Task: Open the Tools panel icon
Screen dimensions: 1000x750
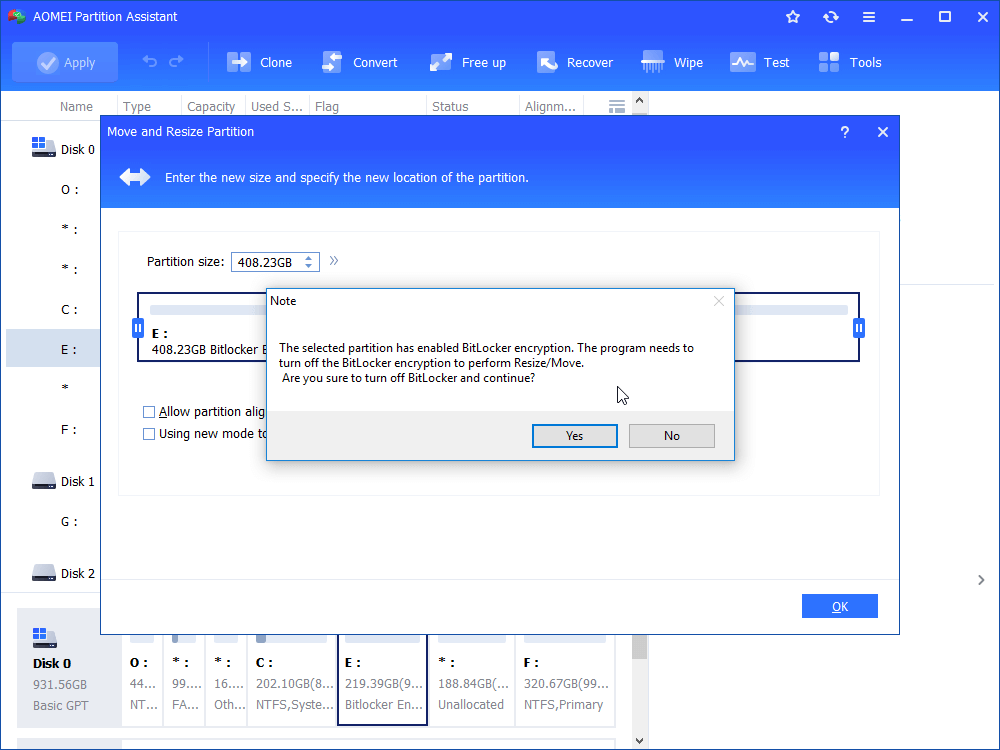Action: (x=829, y=61)
